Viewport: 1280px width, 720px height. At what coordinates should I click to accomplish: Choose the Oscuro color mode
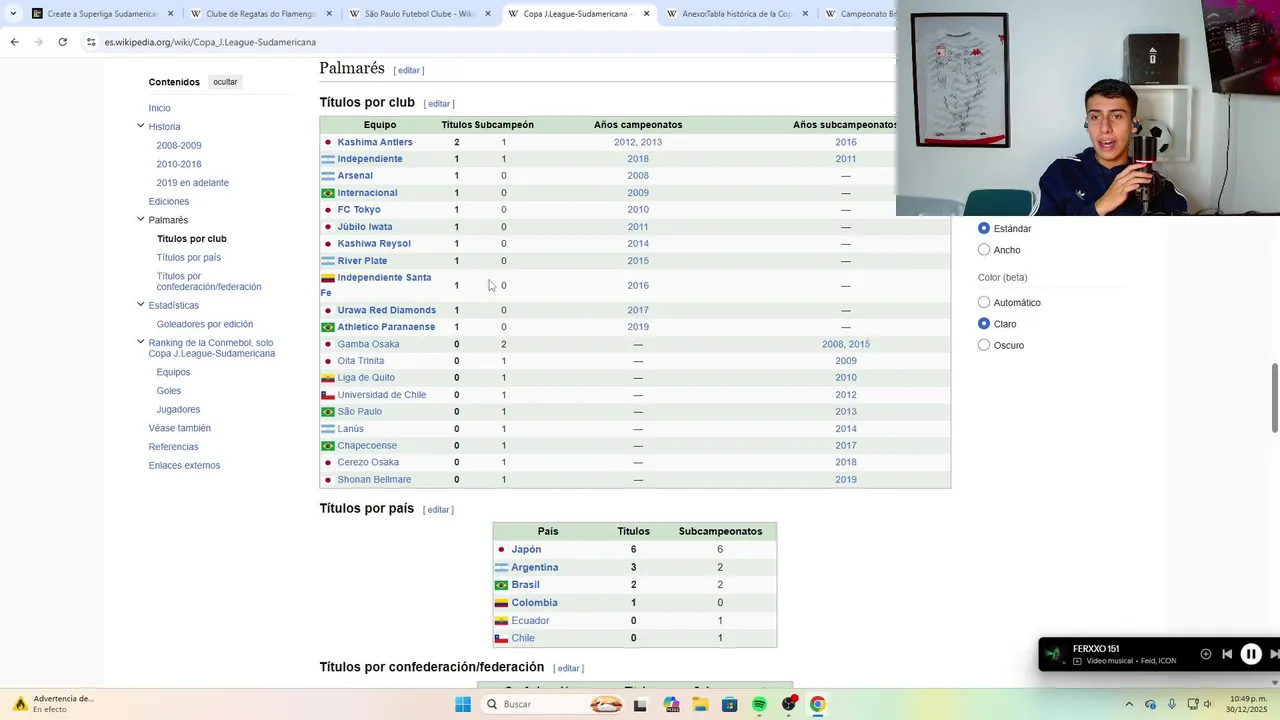coord(984,345)
